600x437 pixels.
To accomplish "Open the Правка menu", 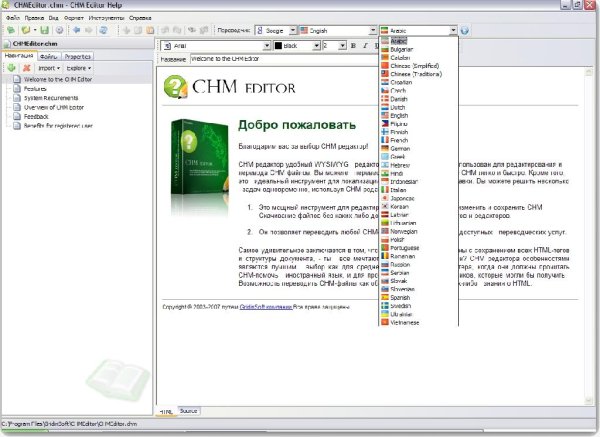I will (34, 18).
